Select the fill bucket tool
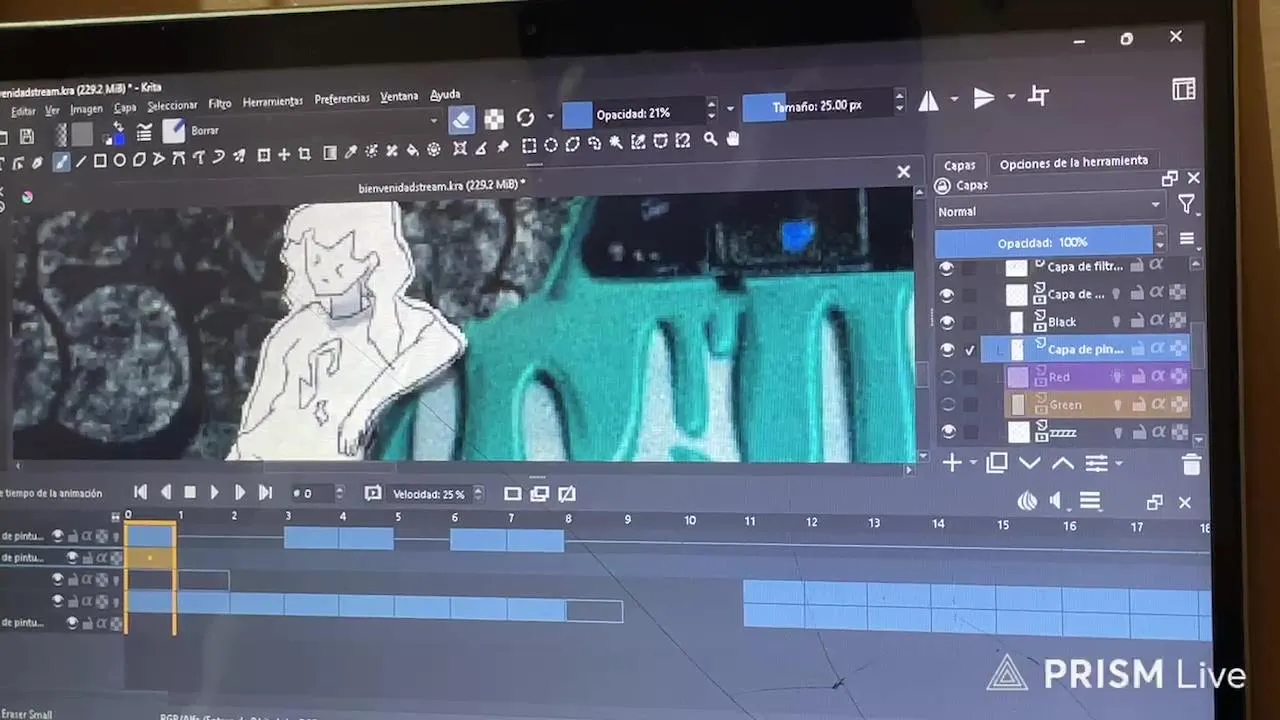The image size is (1280, 720). click(x=412, y=150)
